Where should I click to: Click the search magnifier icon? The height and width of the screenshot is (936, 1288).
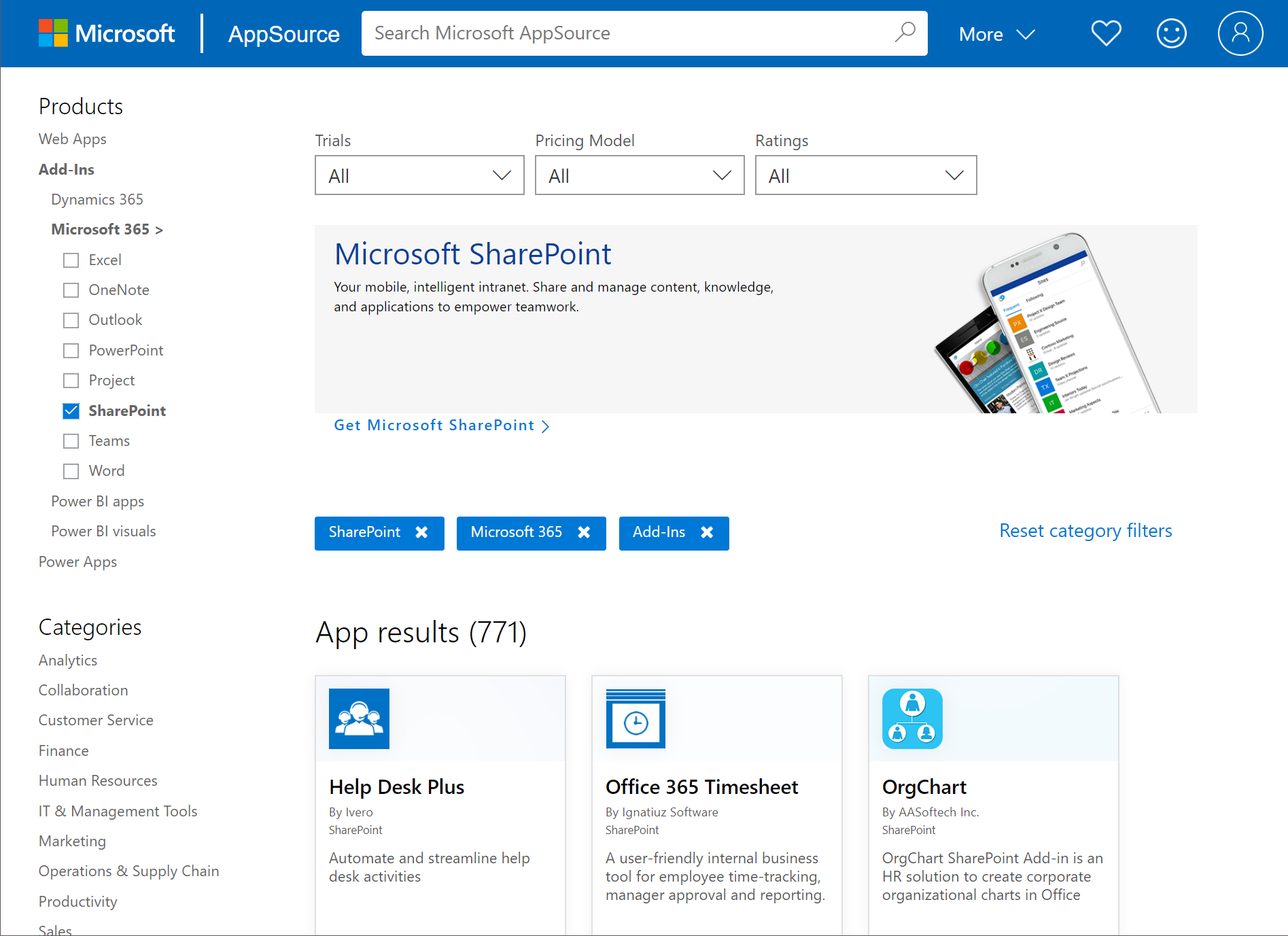click(x=905, y=33)
